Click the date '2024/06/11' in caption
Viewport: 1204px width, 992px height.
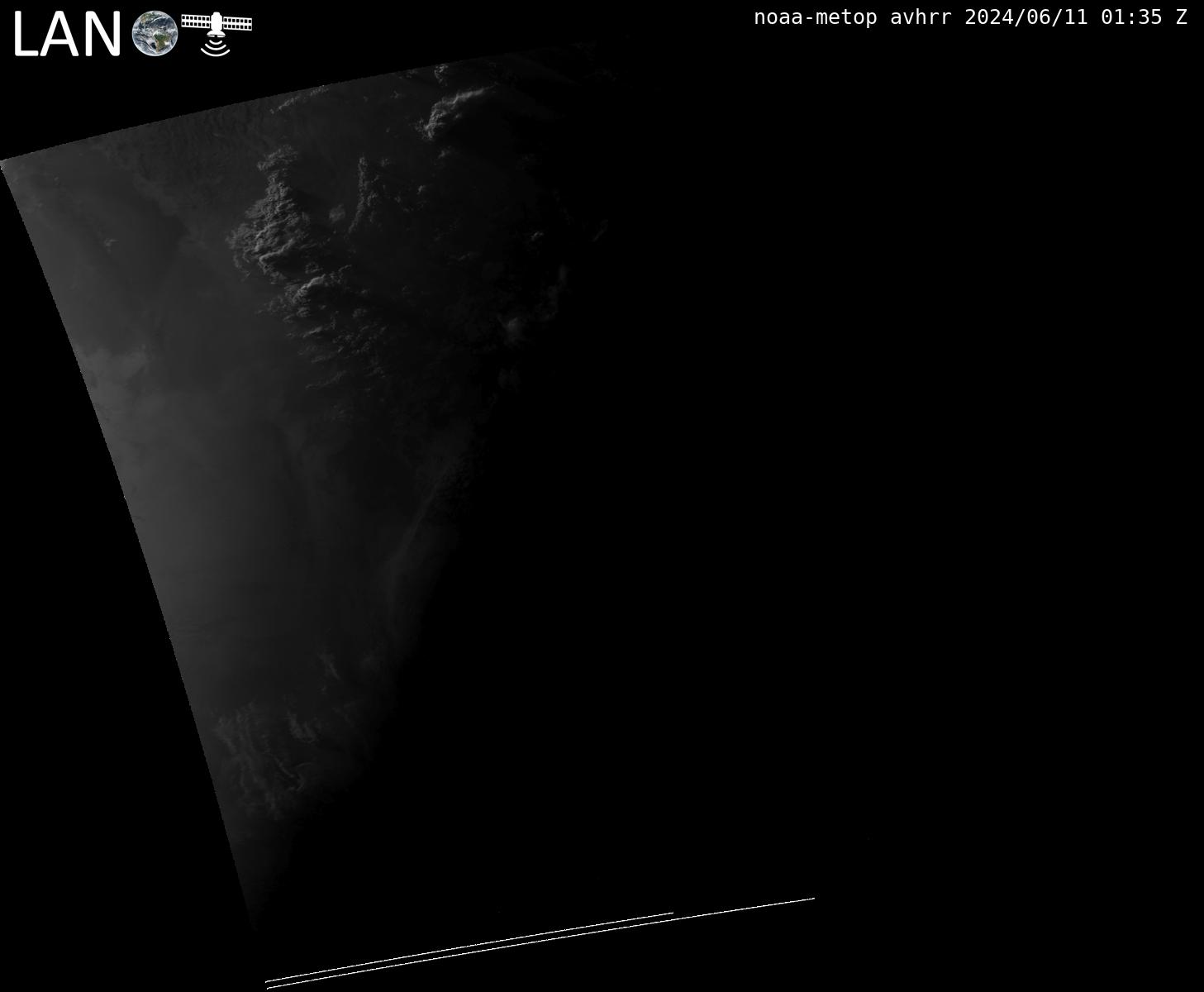click(x=1026, y=17)
